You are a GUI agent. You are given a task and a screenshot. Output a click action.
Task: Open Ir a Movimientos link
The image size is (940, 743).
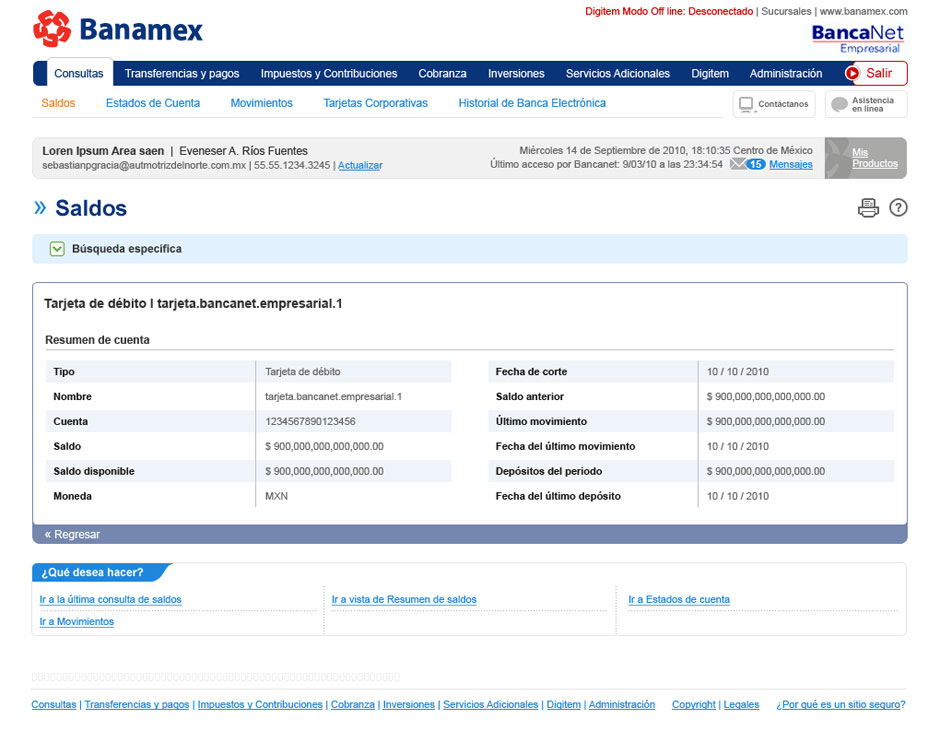[77, 621]
